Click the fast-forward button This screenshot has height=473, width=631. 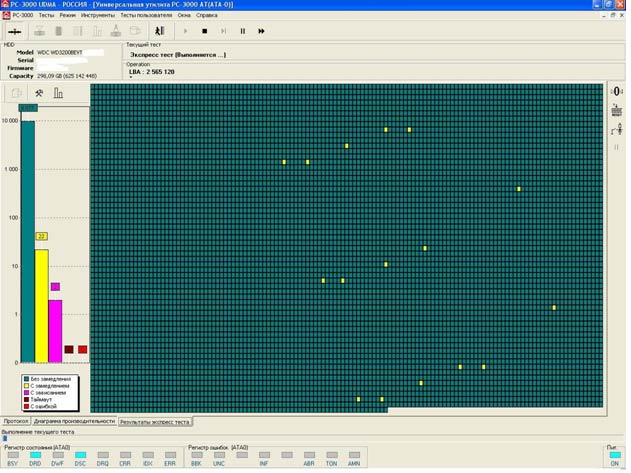pyautogui.click(x=261, y=31)
